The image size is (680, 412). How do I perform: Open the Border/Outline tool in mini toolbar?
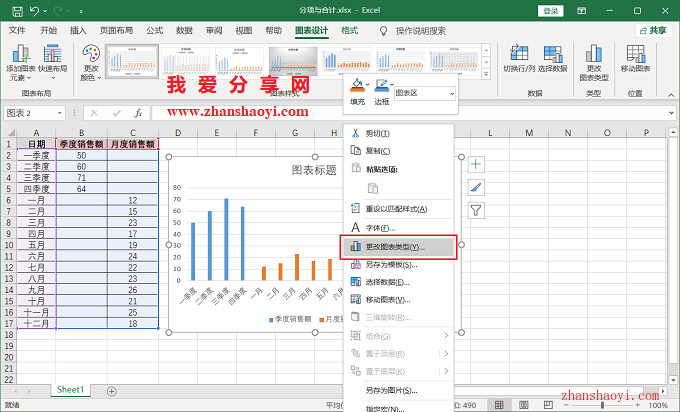pyautogui.click(x=381, y=92)
